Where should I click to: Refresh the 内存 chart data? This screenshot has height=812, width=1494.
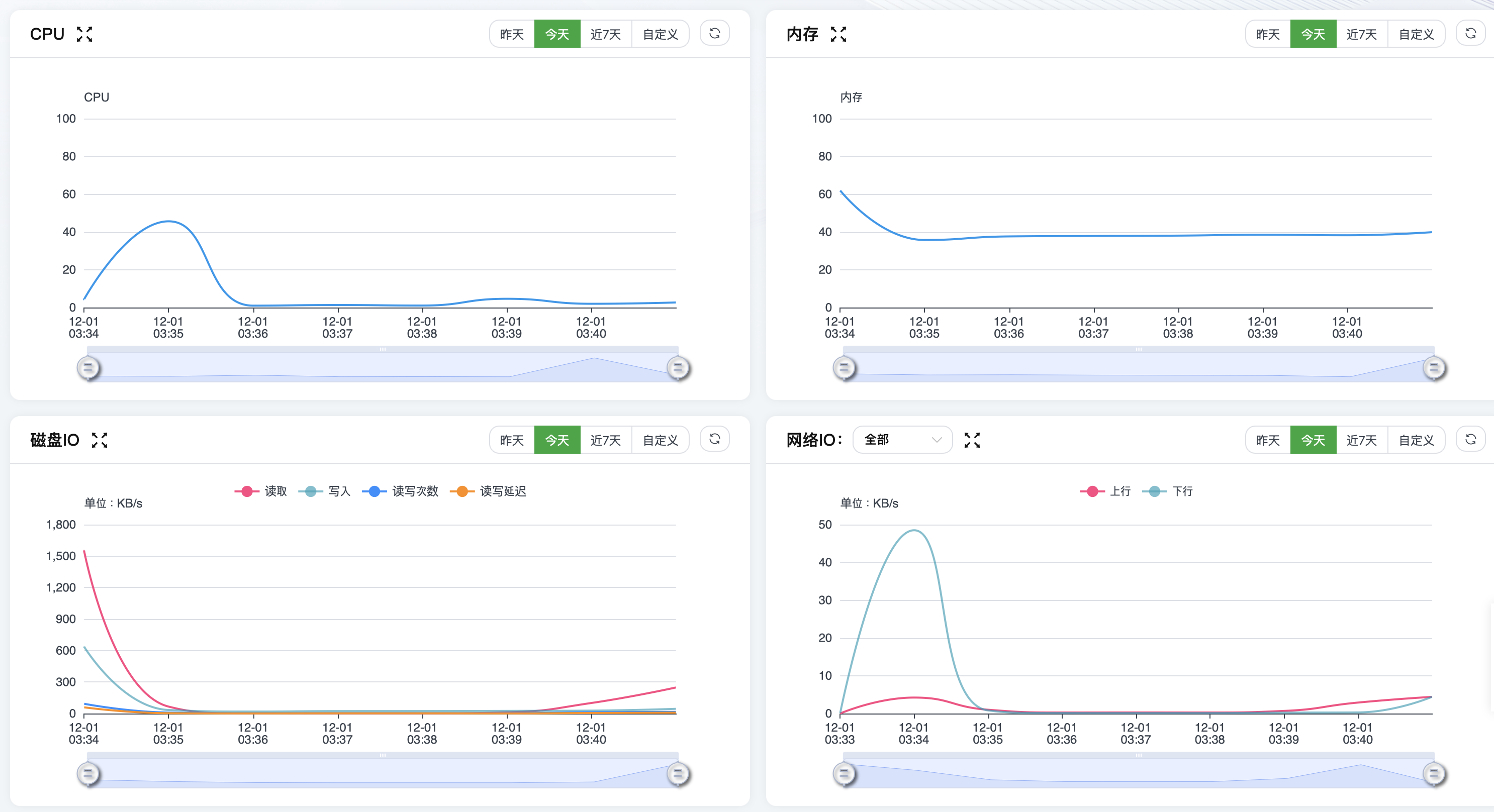tap(1470, 34)
